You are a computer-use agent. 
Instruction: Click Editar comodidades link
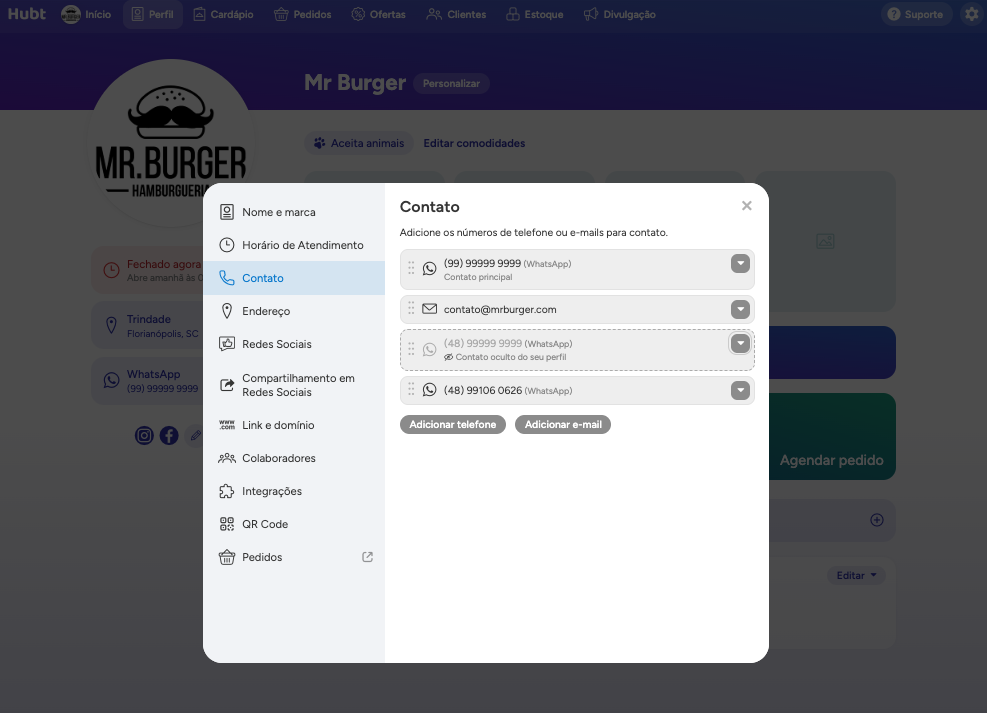(474, 143)
